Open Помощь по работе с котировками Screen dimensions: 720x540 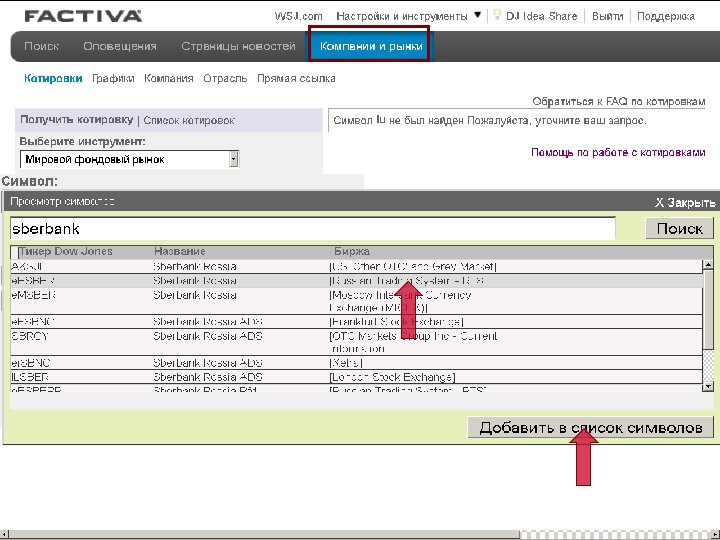[618, 152]
